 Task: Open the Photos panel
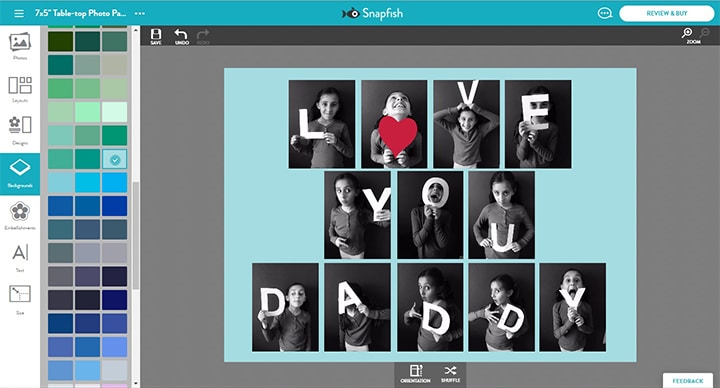coord(20,46)
